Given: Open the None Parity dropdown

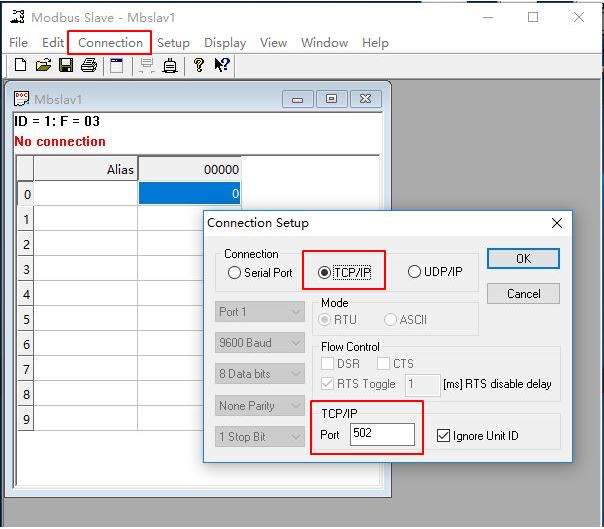Looking at the screenshot, I should (x=260, y=405).
